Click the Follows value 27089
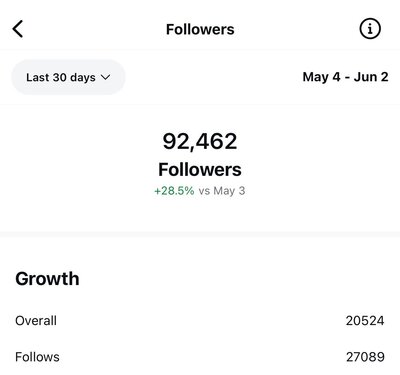400x375 pixels. [x=365, y=357]
